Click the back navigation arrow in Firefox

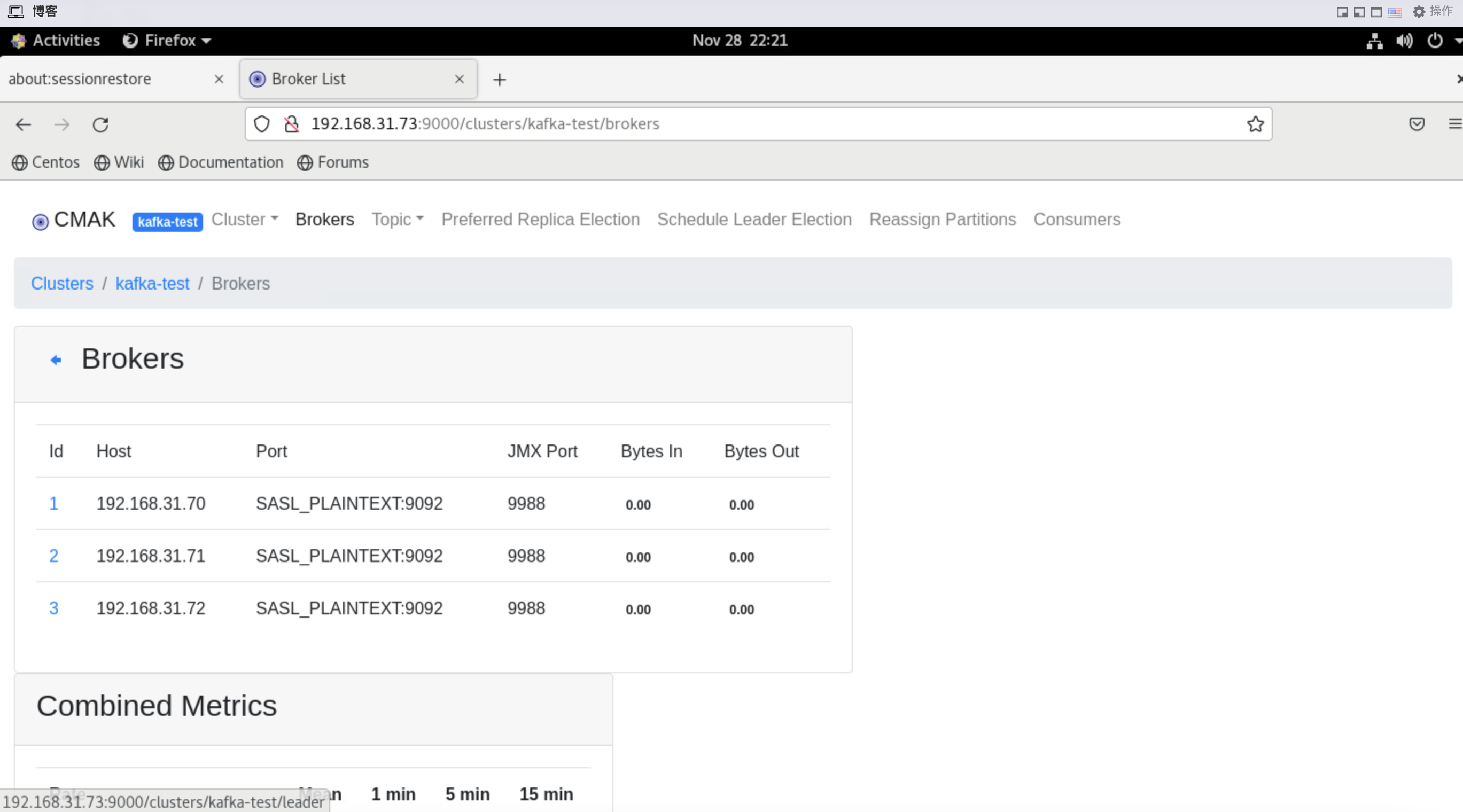[24, 124]
